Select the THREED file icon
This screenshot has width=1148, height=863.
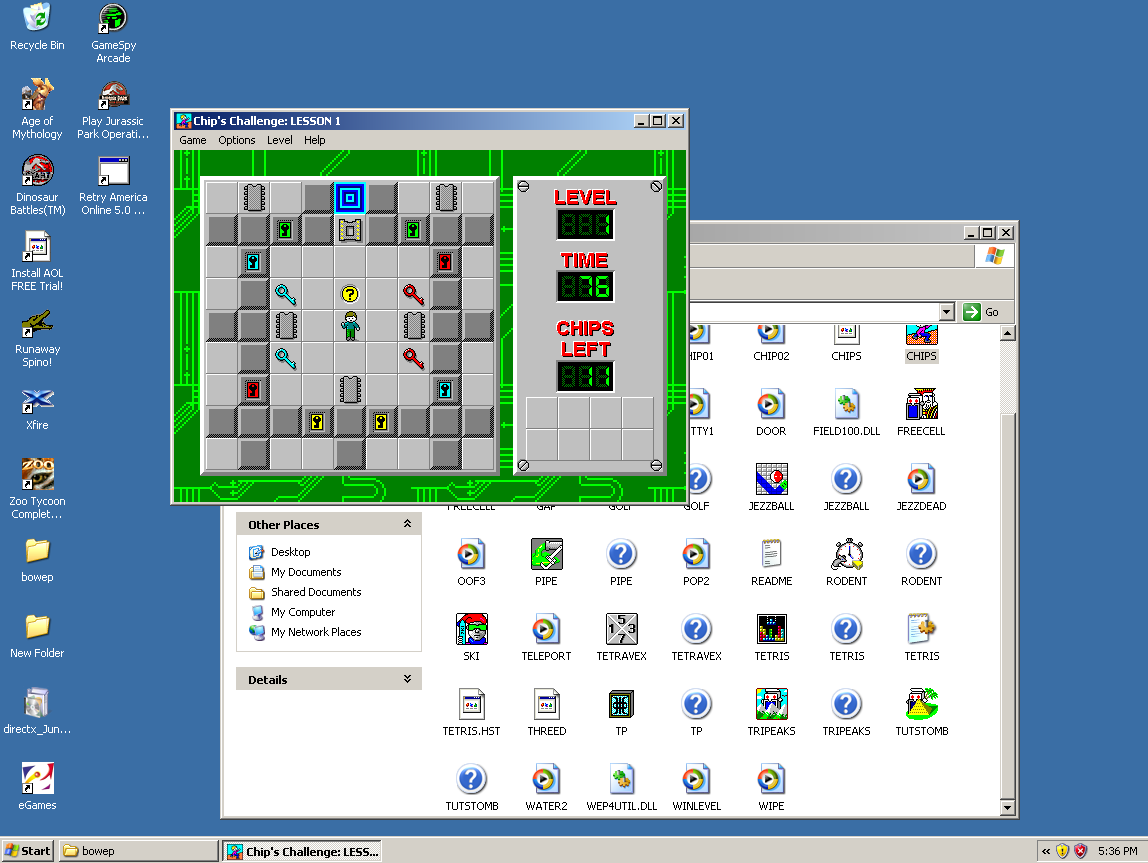pyautogui.click(x=546, y=712)
